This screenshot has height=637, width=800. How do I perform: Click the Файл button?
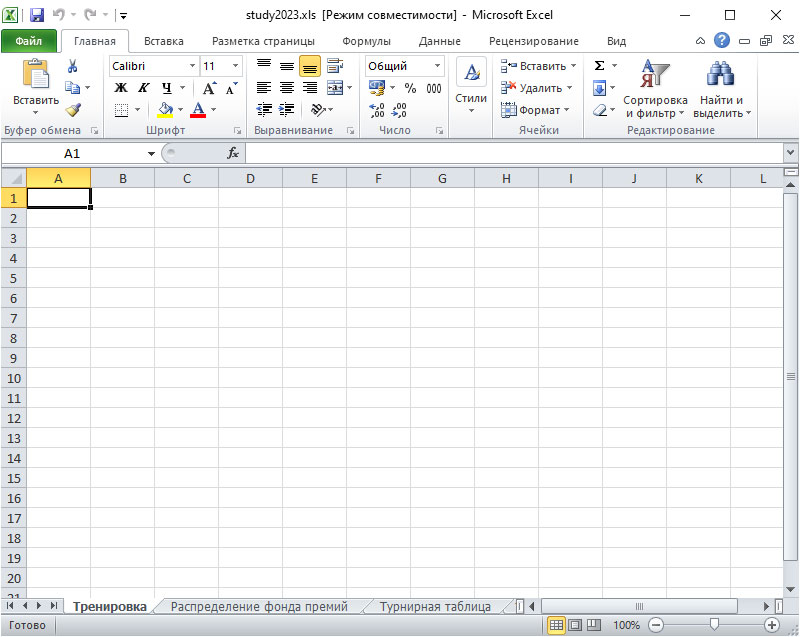28,41
